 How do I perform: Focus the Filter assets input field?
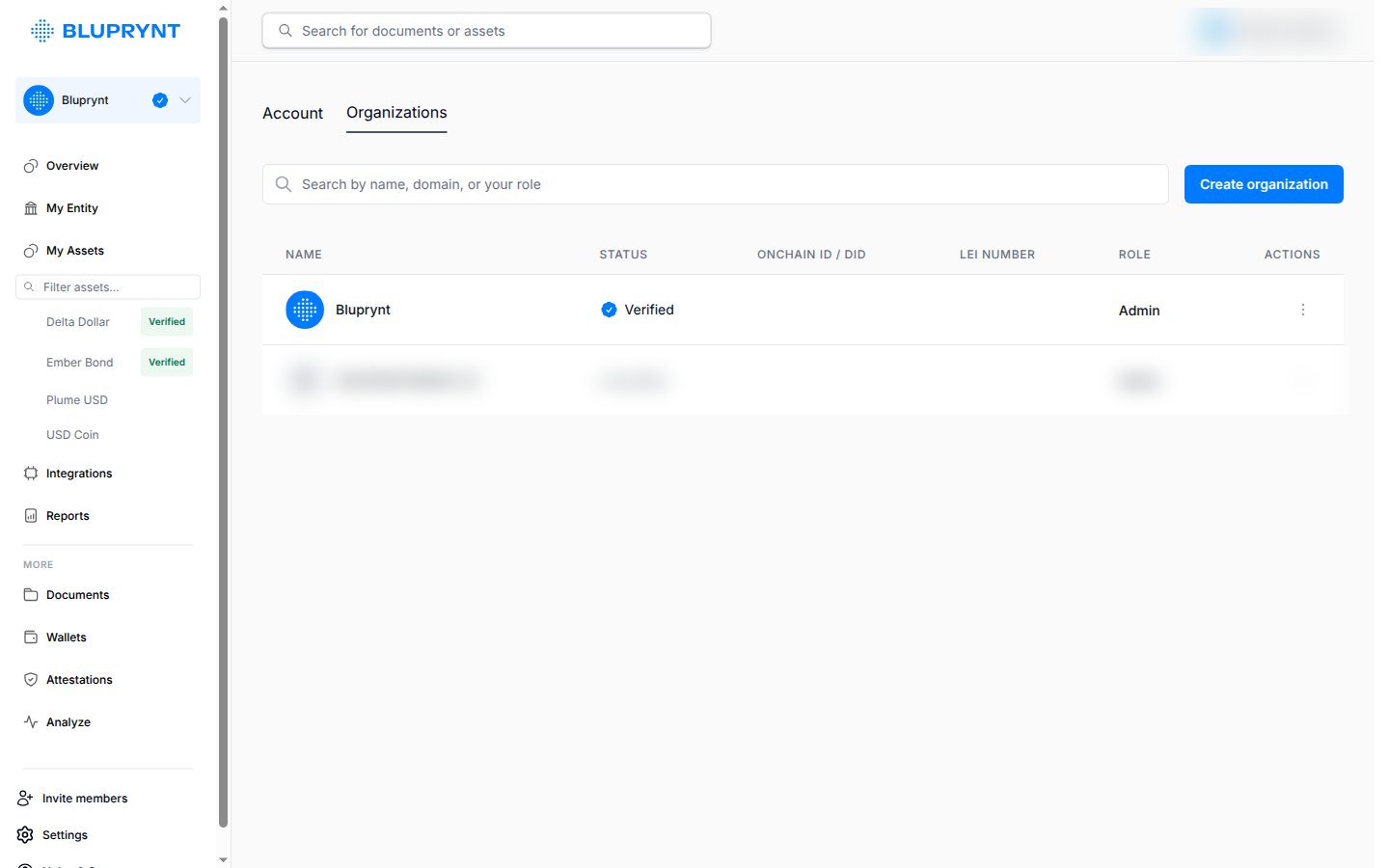[108, 287]
